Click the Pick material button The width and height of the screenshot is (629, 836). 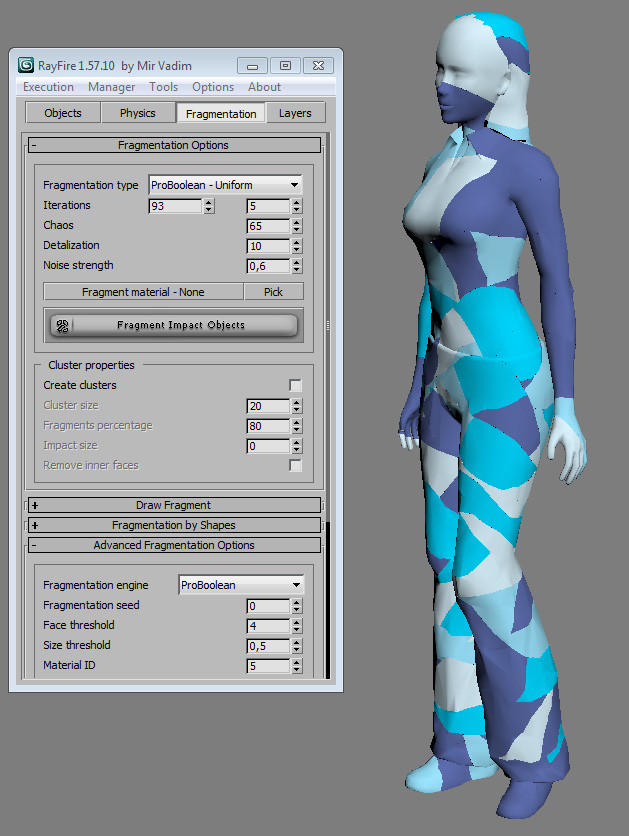tap(273, 292)
